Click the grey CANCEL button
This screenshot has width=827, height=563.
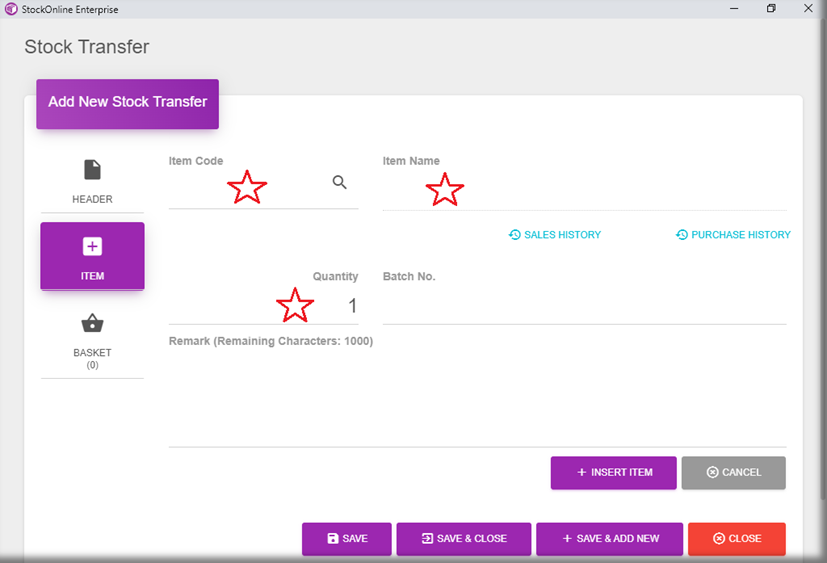tap(733, 473)
